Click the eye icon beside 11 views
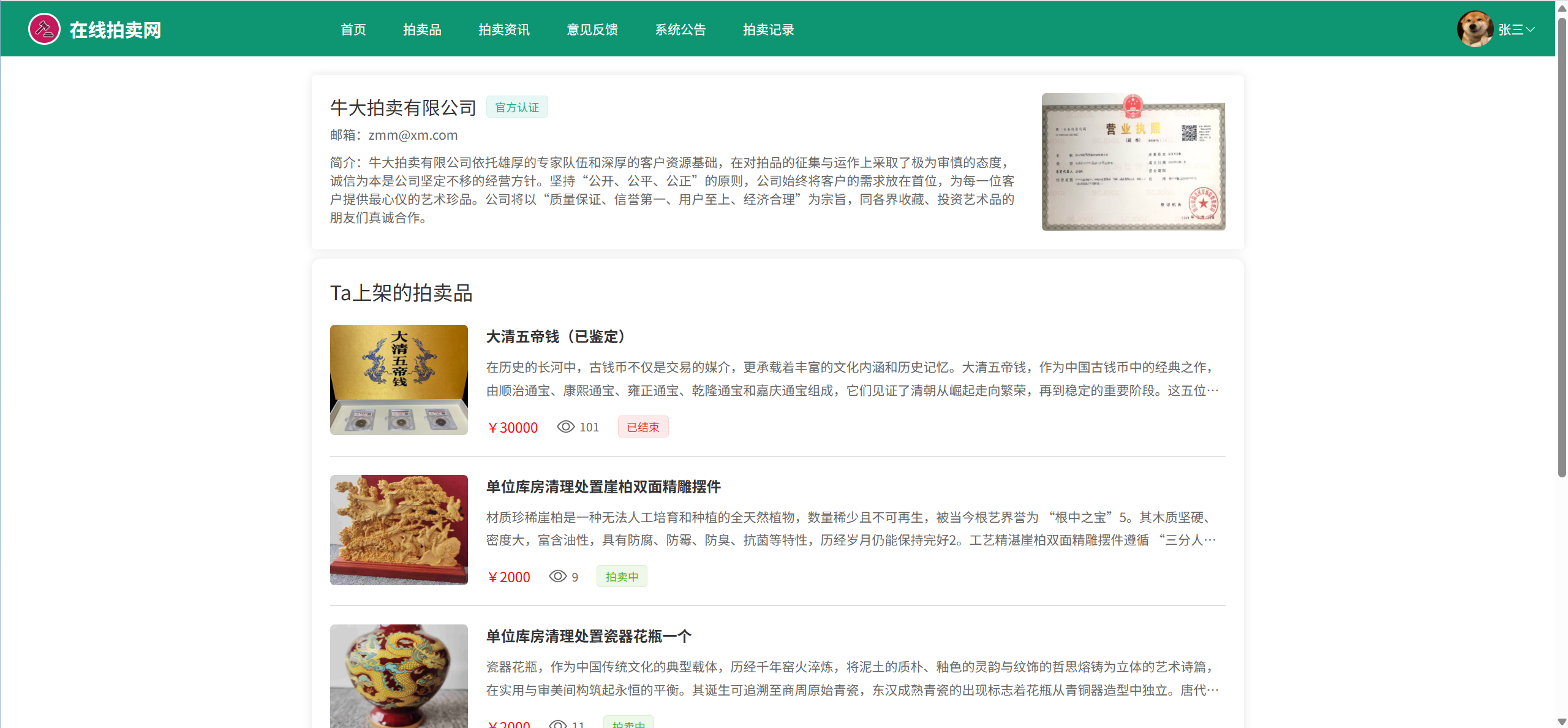The image size is (1568, 728). point(557,724)
